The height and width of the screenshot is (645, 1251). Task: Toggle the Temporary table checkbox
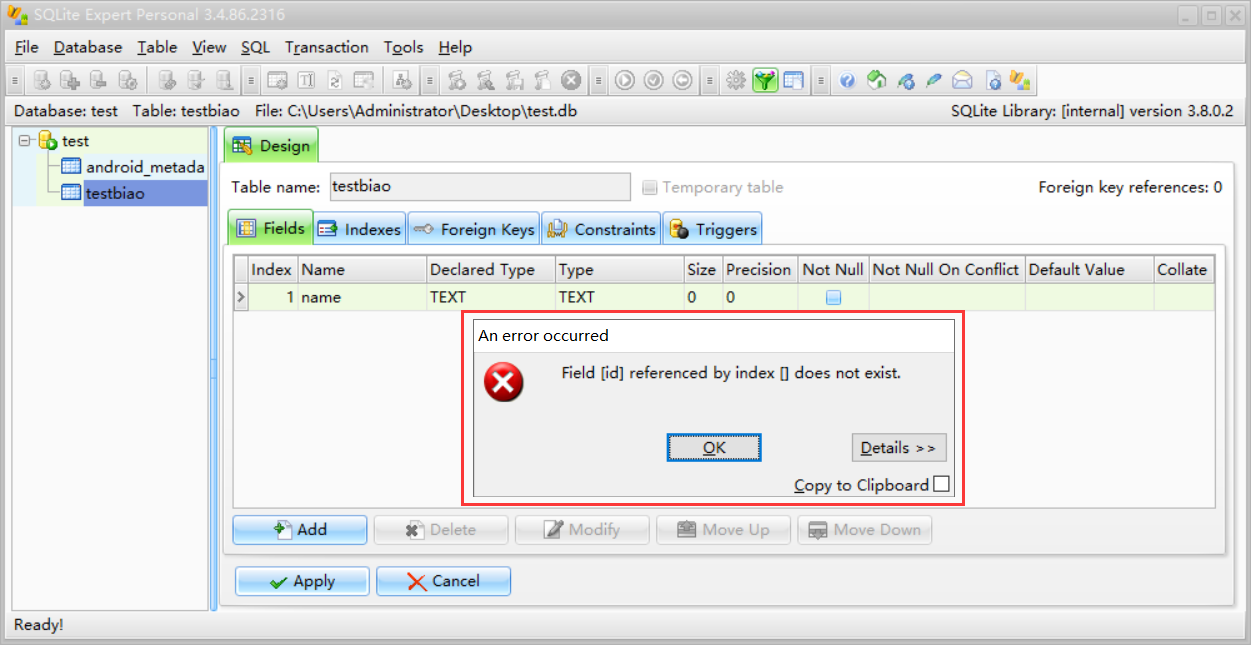tap(650, 187)
